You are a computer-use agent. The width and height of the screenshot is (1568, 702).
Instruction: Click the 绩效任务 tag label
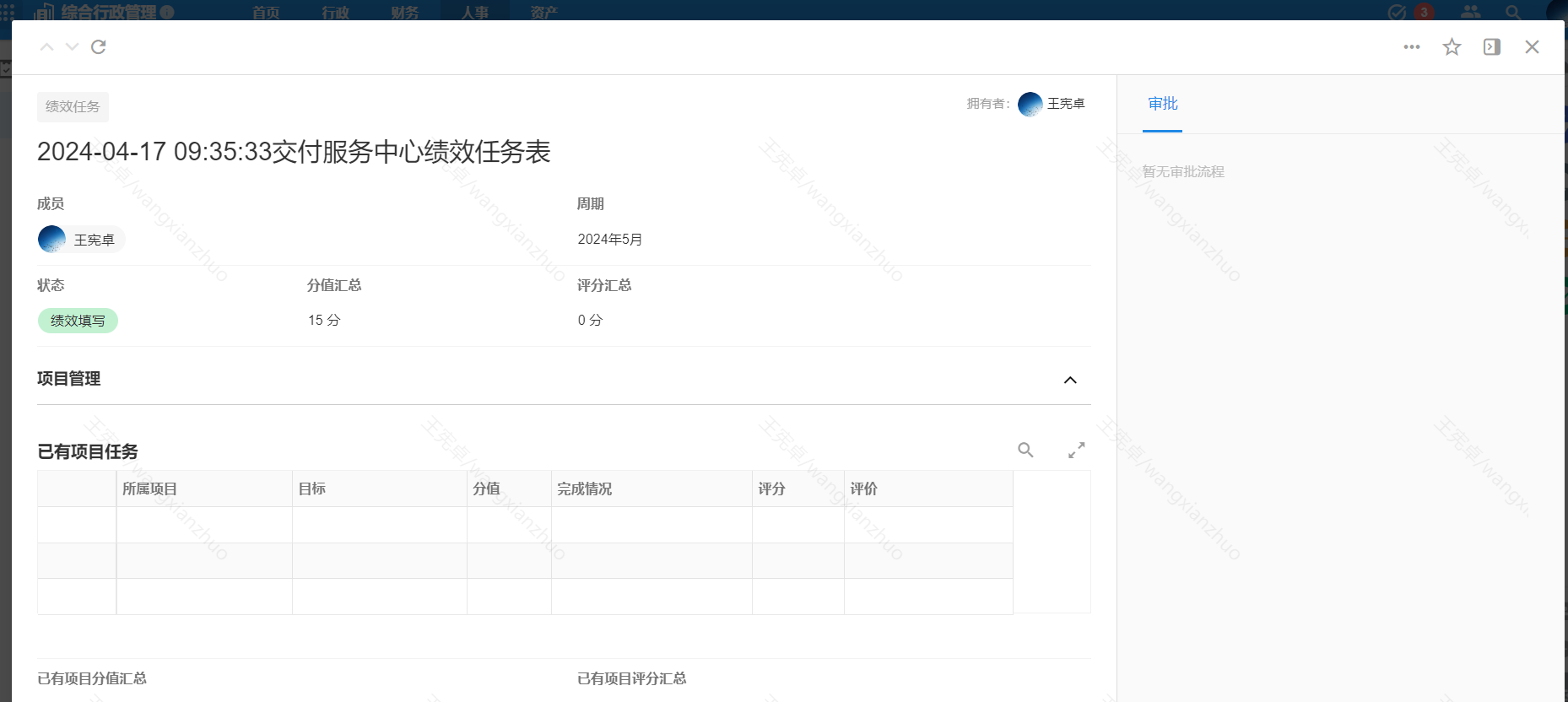click(73, 107)
